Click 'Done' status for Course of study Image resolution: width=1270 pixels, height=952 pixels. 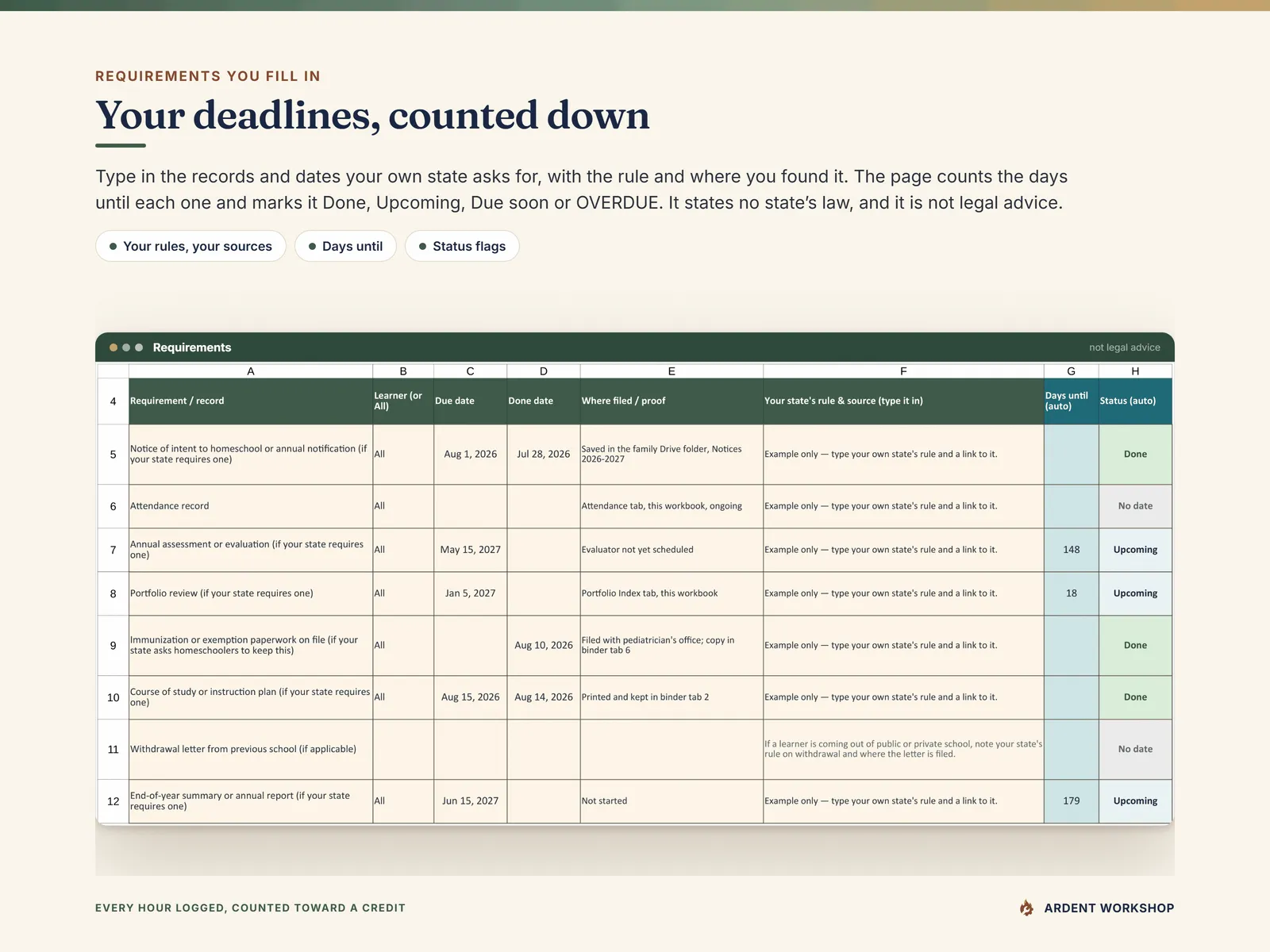[1135, 697]
